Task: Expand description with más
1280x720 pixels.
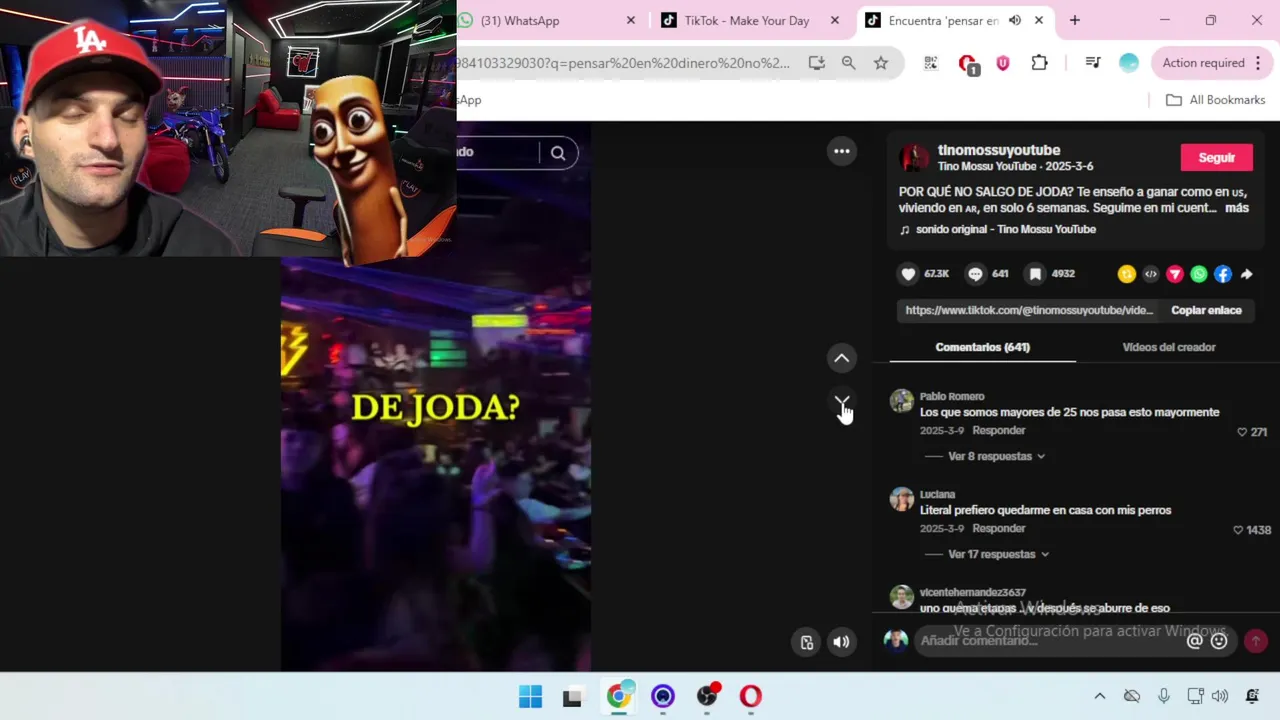Action: [x=1237, y=208]
